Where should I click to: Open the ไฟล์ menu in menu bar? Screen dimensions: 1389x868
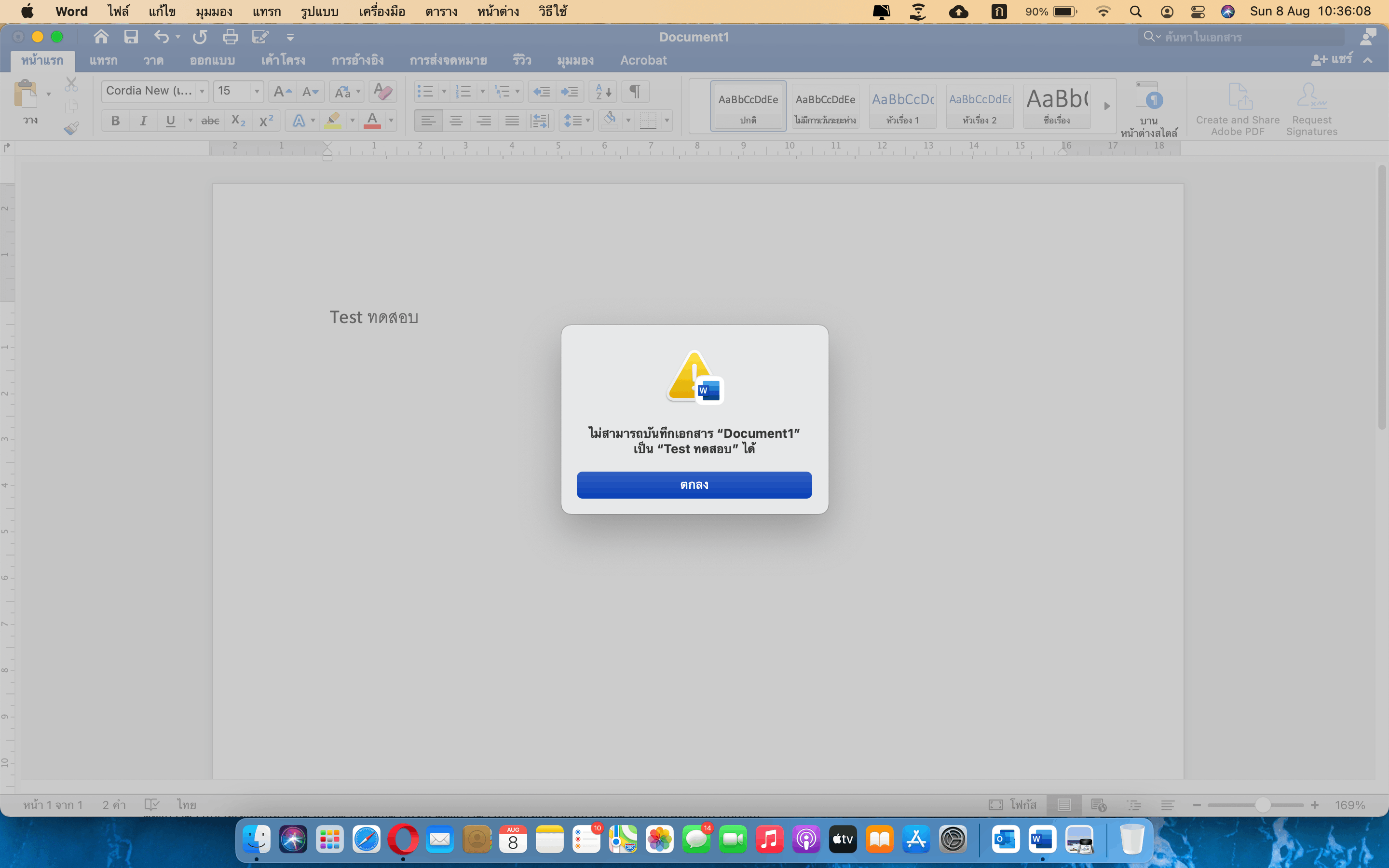tap(118, 12)
